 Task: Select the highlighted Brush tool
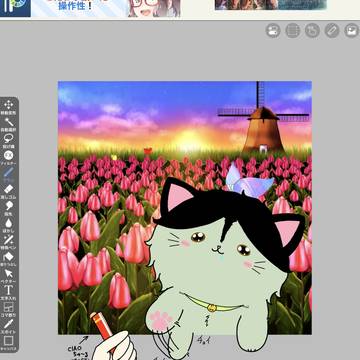[x=8, y=175]
